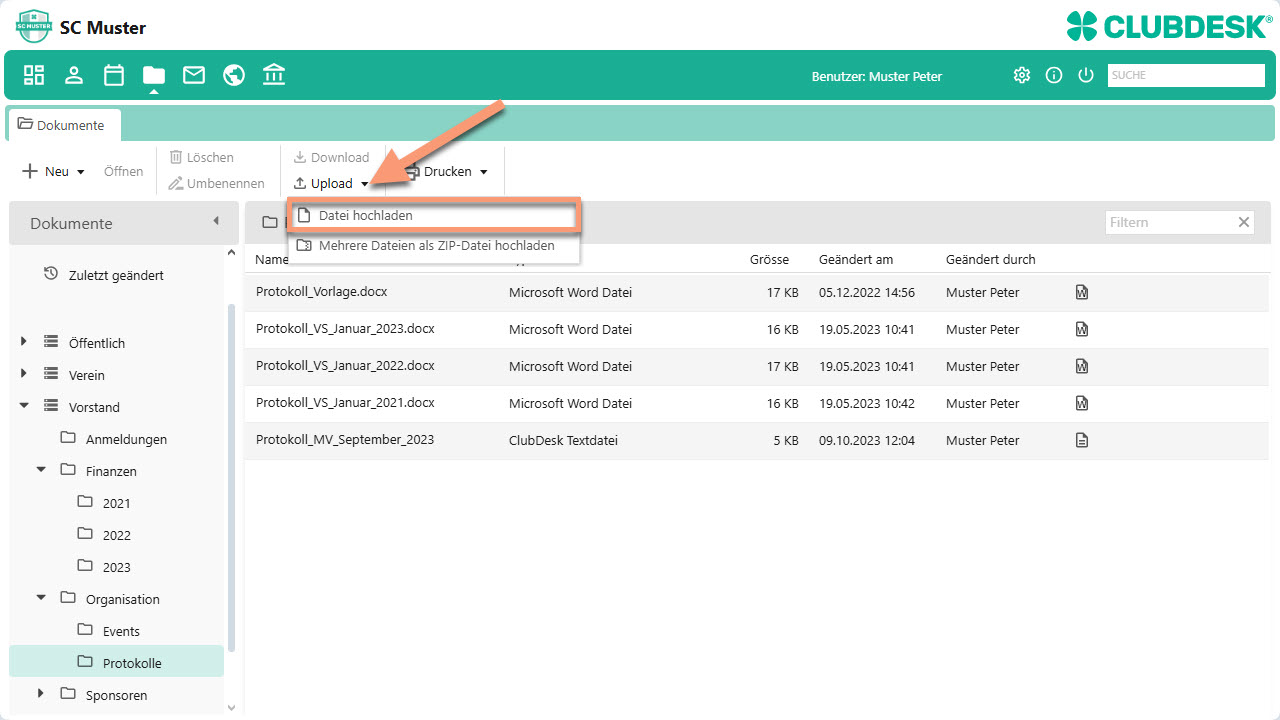Click the ClubDesk Textdatei type cell
This screenshot has height=720, width=1280.
(563, 441)
